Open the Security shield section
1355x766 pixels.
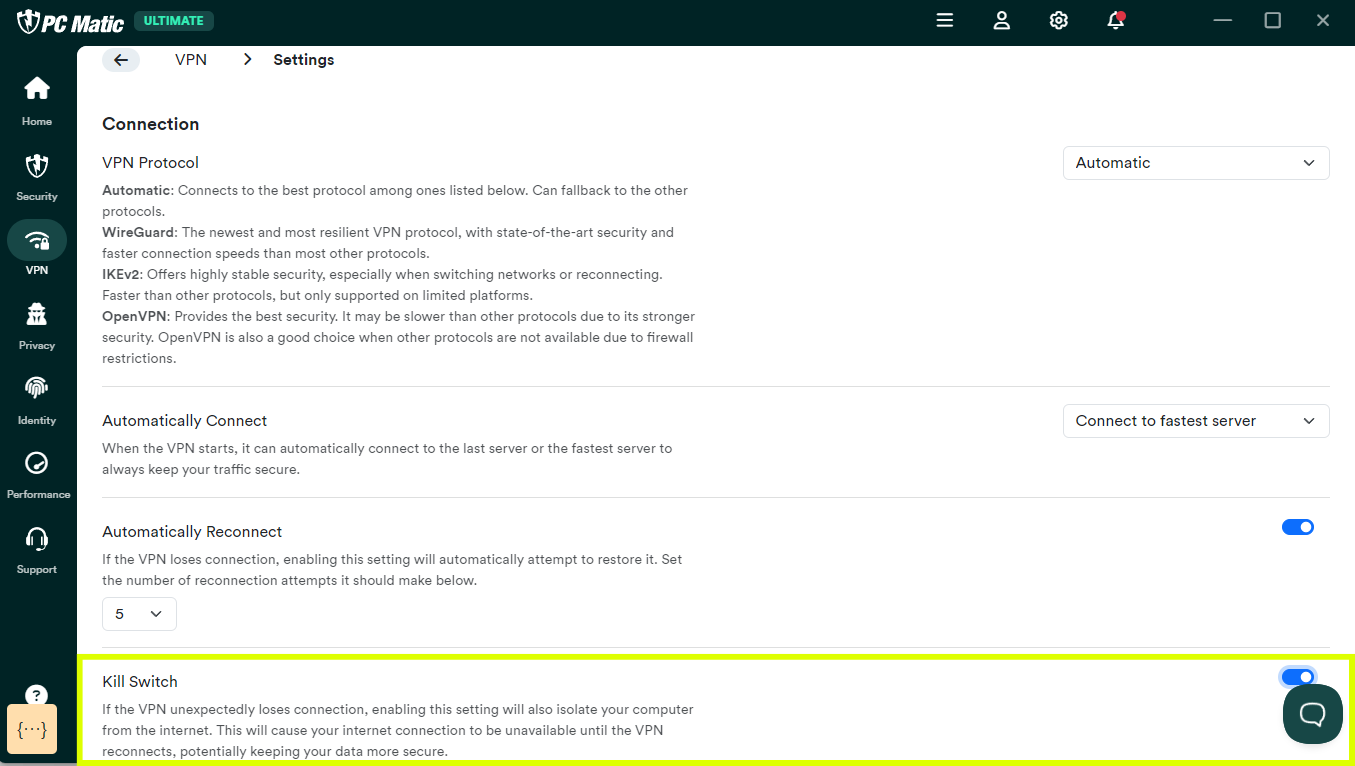coord(37,175)
